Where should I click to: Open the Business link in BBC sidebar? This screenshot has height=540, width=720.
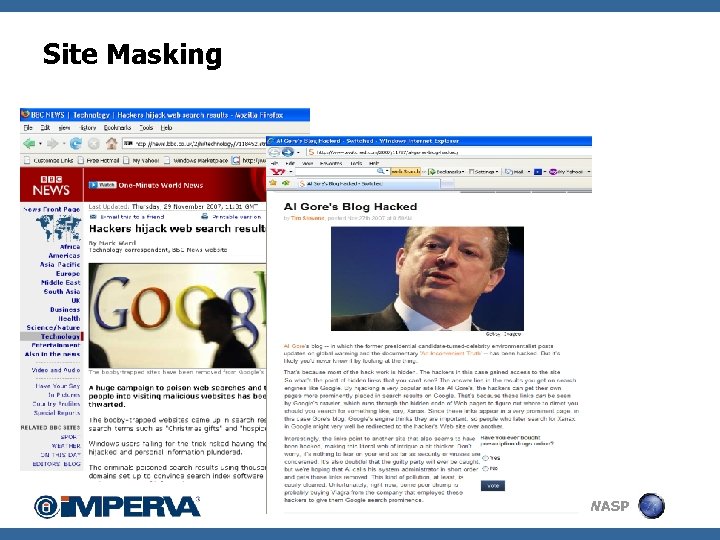click(65, 309)
